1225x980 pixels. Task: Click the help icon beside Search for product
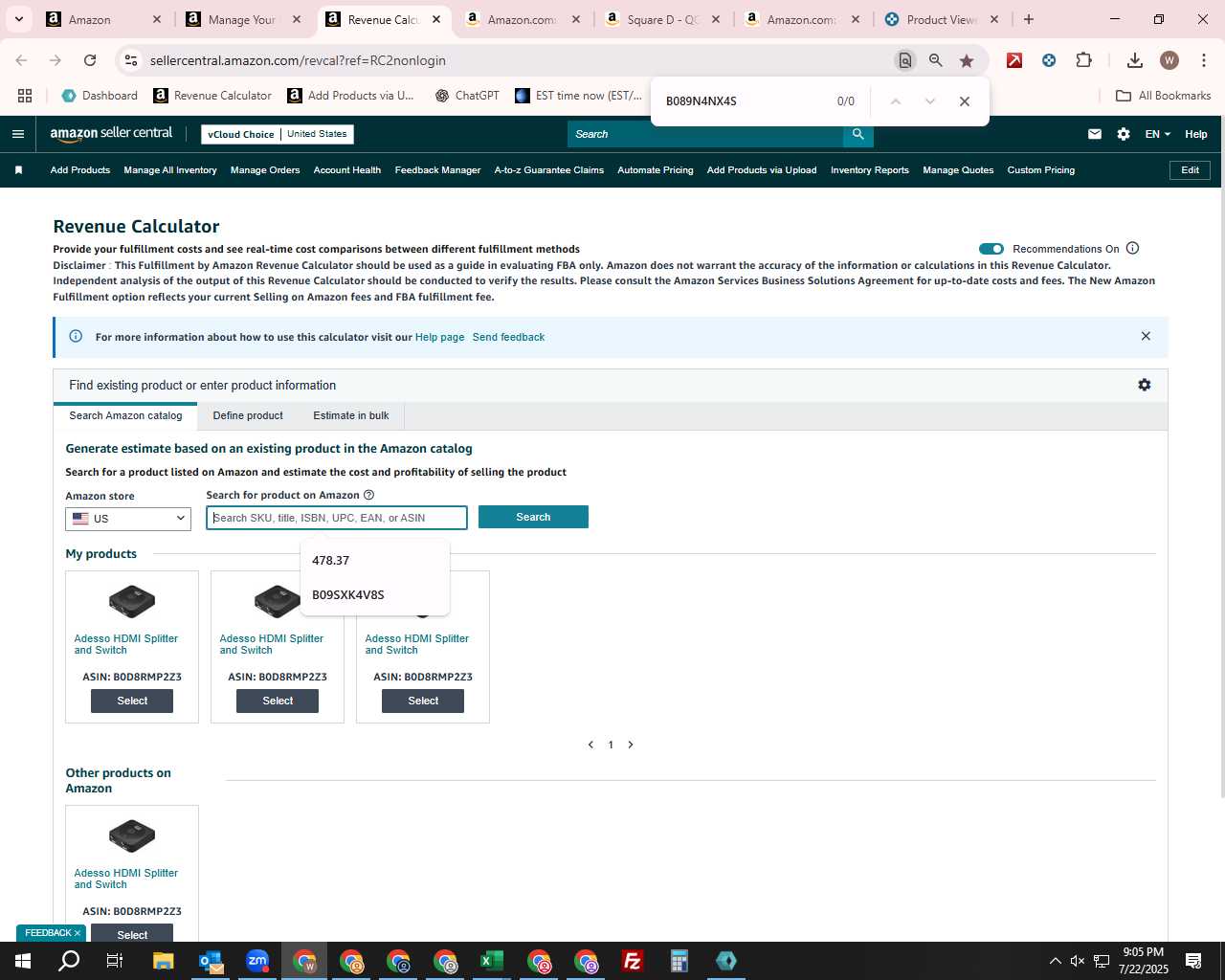pos(369,495)
